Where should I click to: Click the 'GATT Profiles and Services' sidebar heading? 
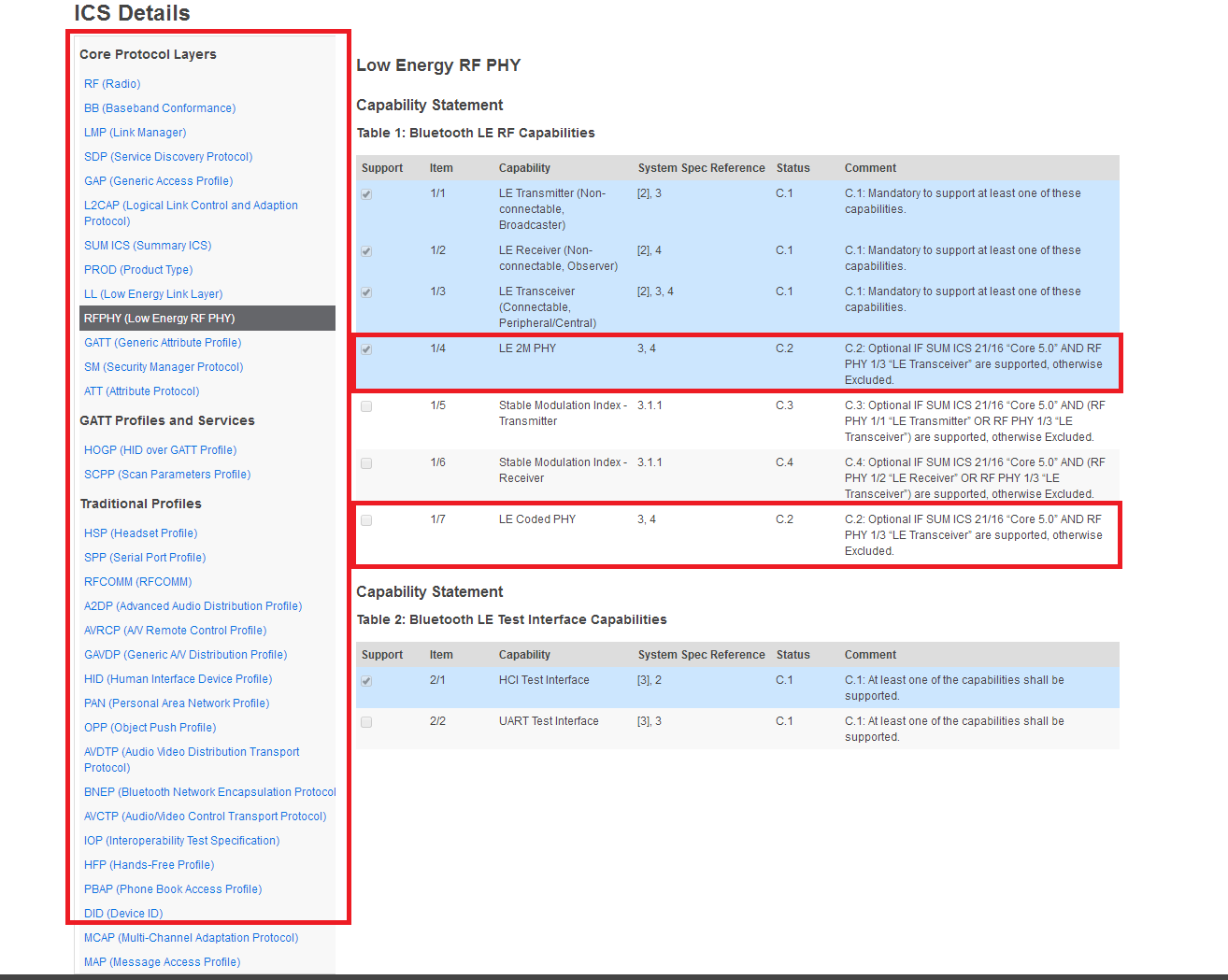click(x=167, y=420)
